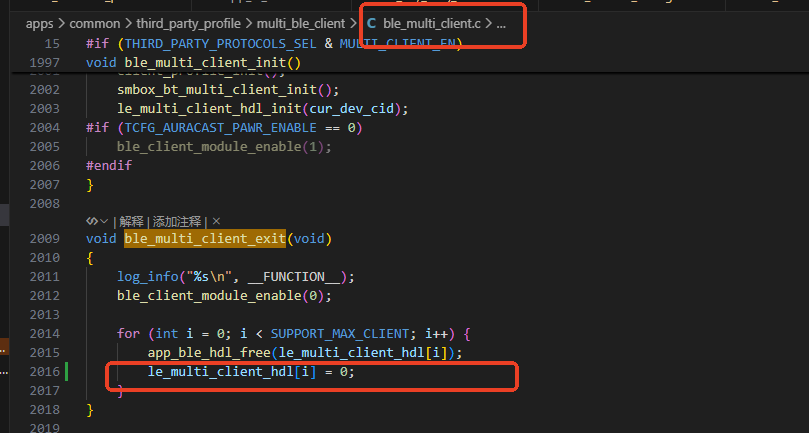The width and height of the screenshot is (809, 433).
Task: Click the opening brace on line 2010
Action: pyautogui.click(x=90, y=258)
